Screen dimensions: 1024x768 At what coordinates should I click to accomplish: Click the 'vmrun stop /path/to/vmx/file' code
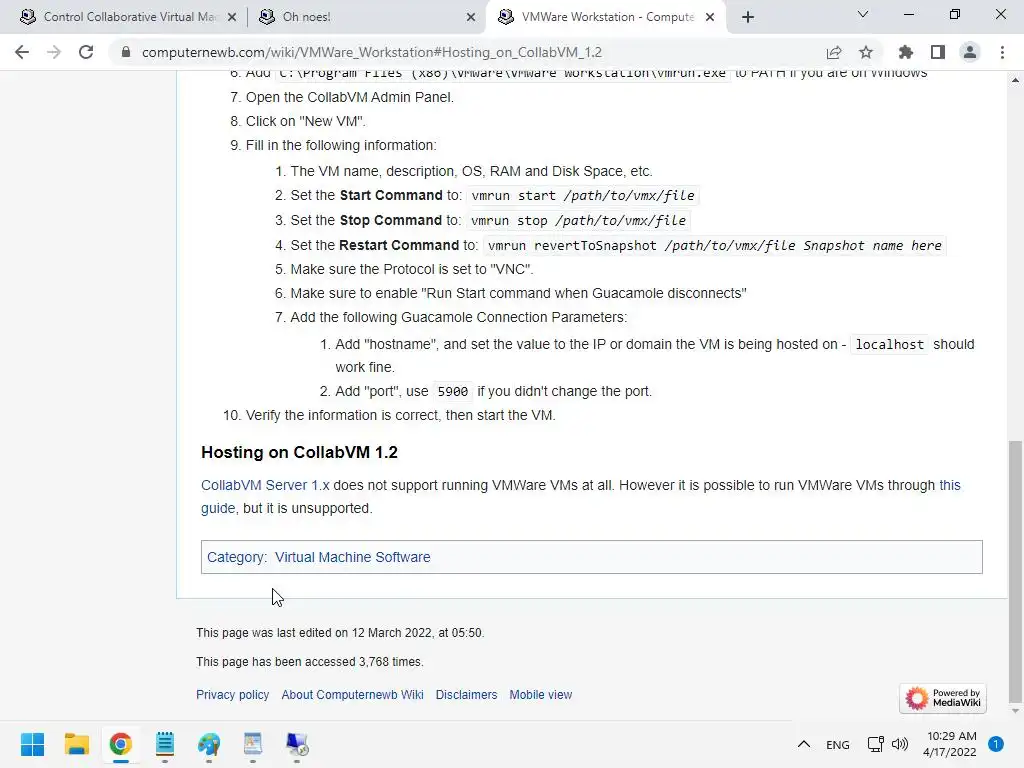(x=578, y=221)
